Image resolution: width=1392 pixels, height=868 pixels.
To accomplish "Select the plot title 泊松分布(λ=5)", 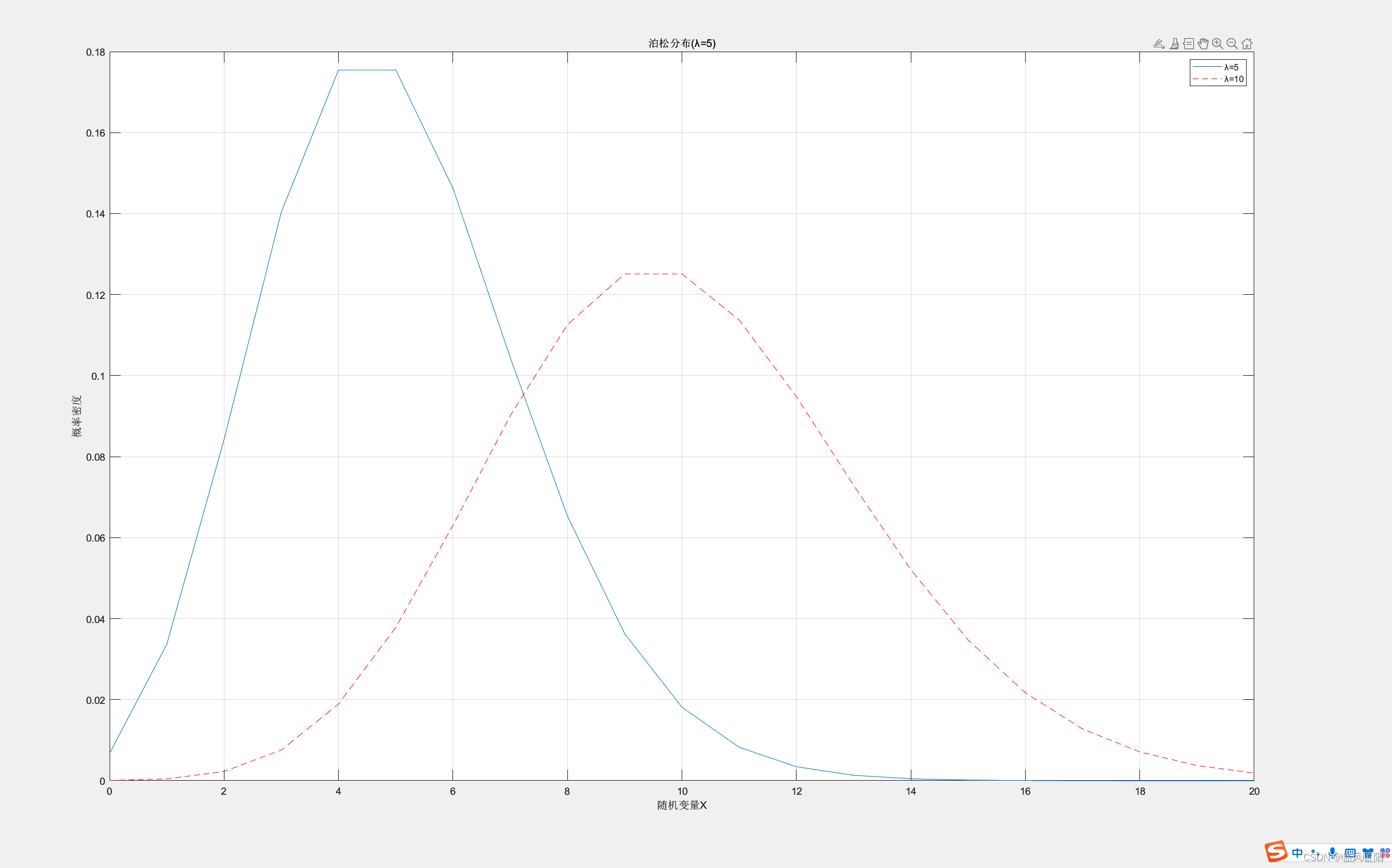I will coord(682,43).
